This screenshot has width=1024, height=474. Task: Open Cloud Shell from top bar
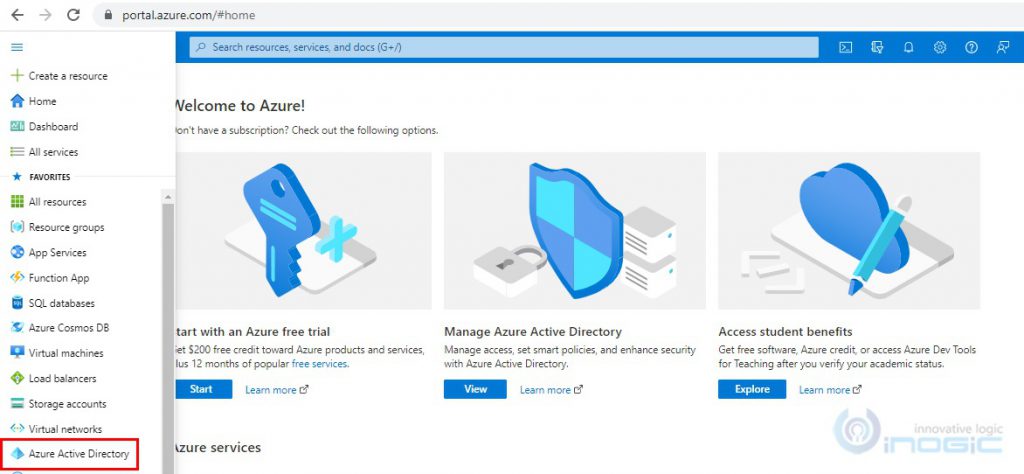[845, 47]
